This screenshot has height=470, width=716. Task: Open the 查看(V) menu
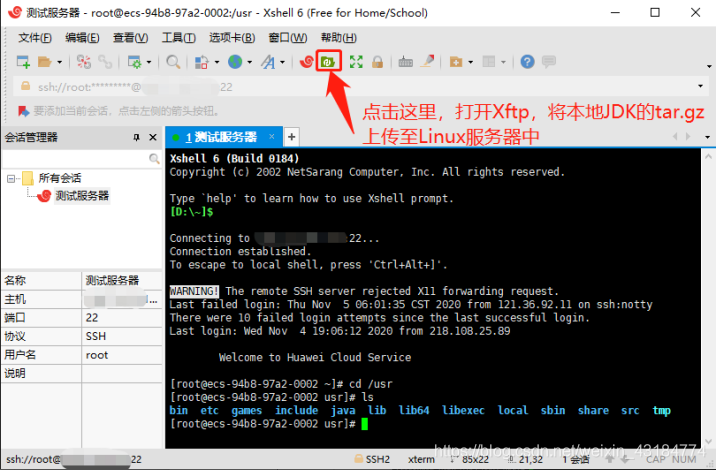(x=131, y=38)
